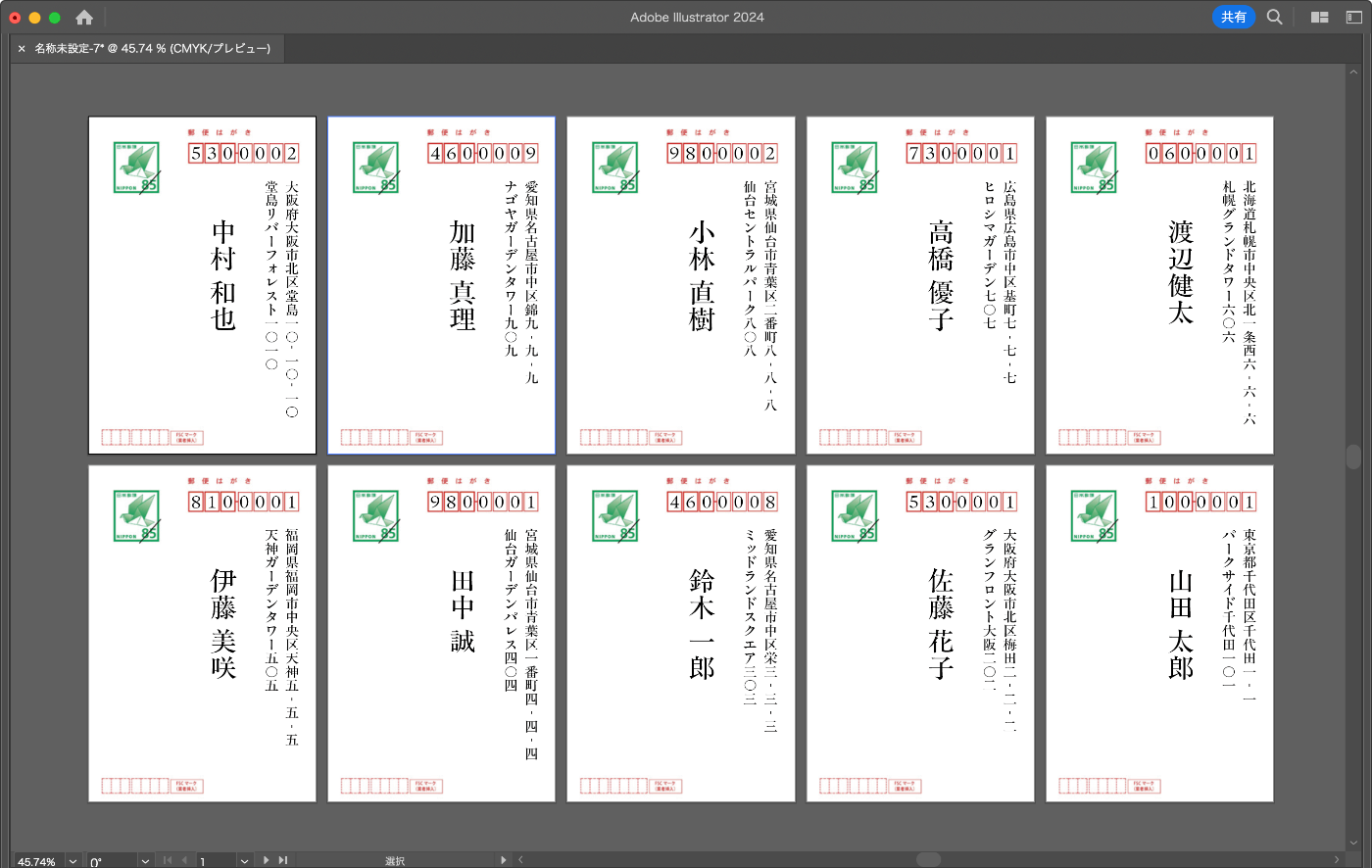1372x868 pixels.
Task: Click the vertical scrollbar thumb
Action: point(1354,457)
